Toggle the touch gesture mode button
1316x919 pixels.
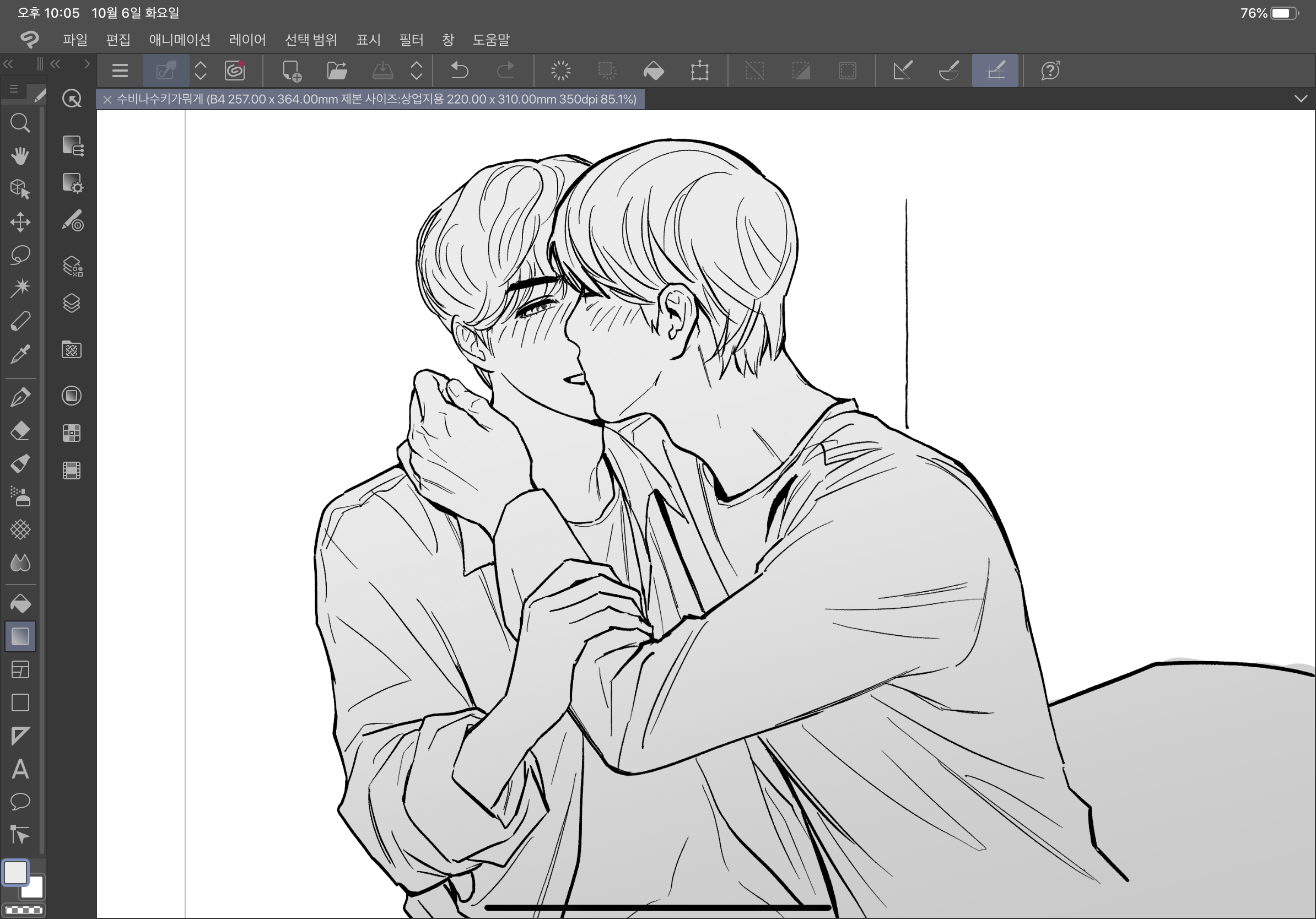pyautogui.click(x=166, y=71)
